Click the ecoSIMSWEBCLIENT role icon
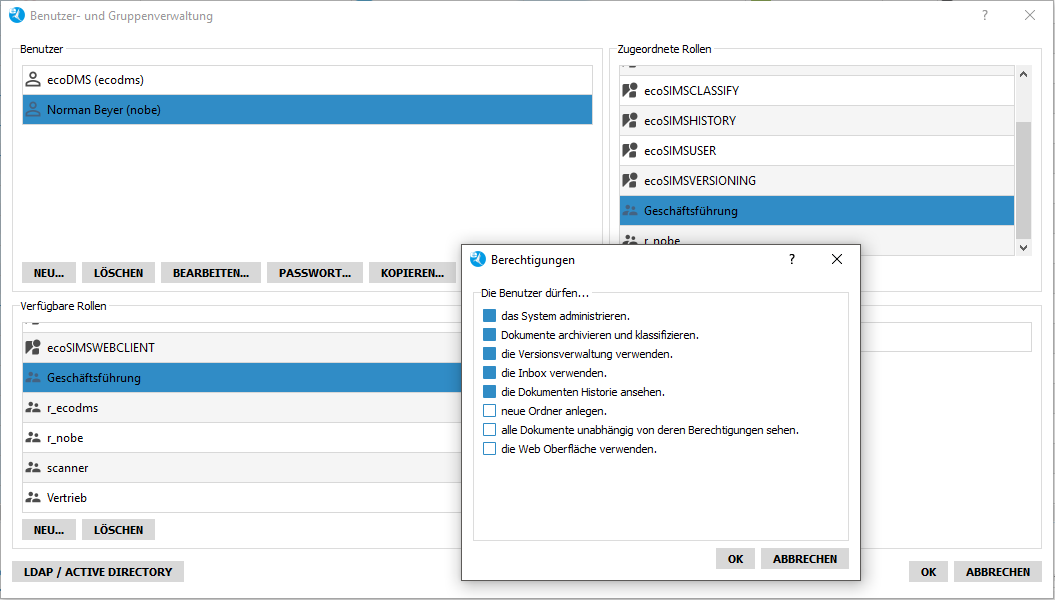Screen dimensions: 1055x600 (32, 348)
